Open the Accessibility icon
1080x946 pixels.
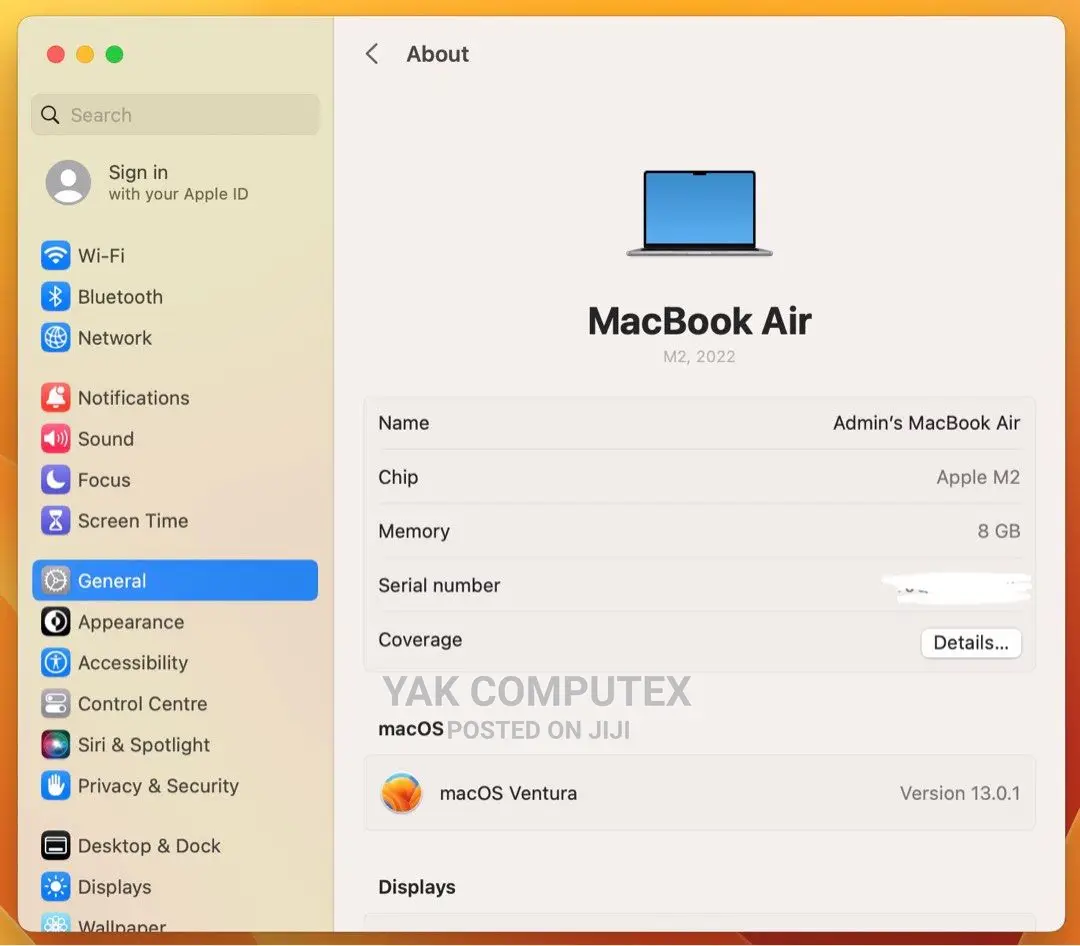coord(55,663)
